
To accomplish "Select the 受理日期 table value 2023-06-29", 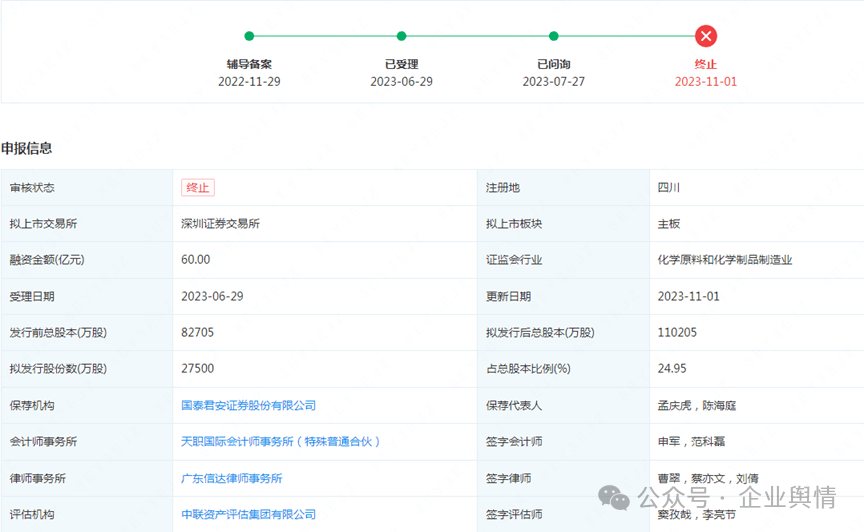I will point(212,297).
